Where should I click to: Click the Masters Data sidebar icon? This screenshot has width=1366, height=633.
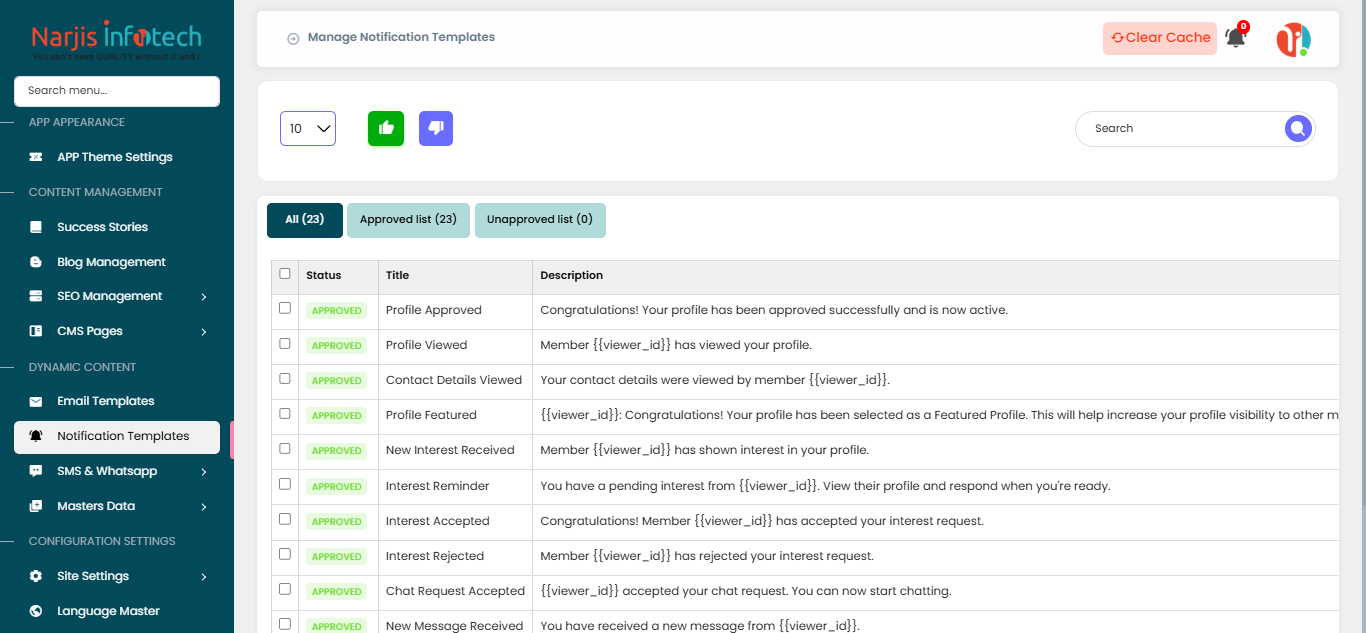(36, 506)
